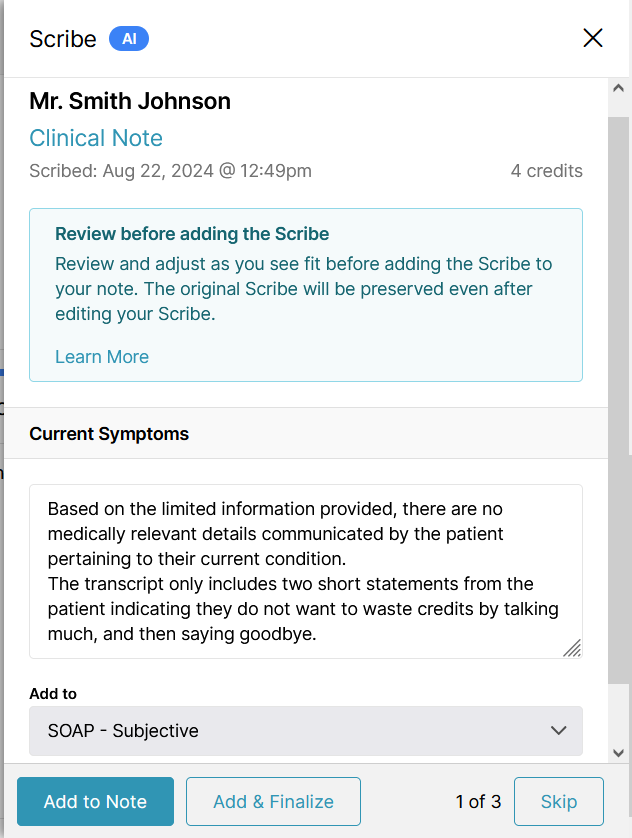Image resolution: width=632 pixels, height=838 pixels.
Task: Click the scrollbar down arrow
Action: coord(619,753)
